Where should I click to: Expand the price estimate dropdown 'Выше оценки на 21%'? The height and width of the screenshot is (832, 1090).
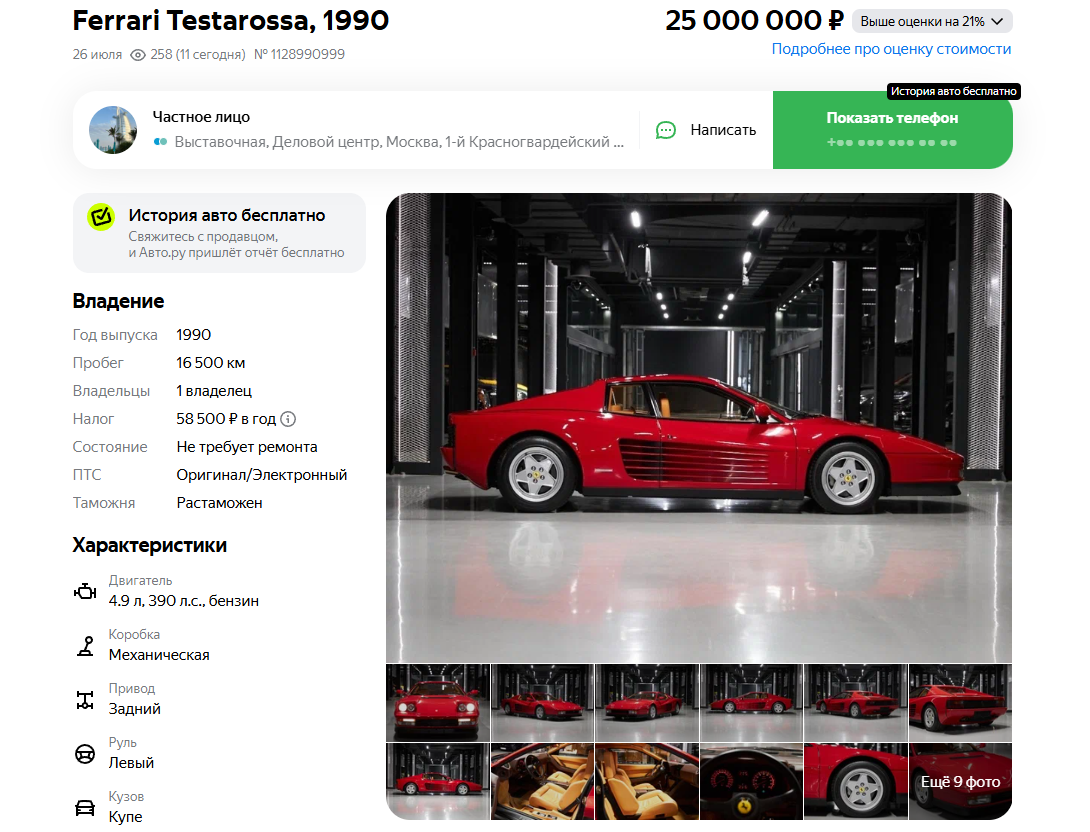[x=932, y=22]
